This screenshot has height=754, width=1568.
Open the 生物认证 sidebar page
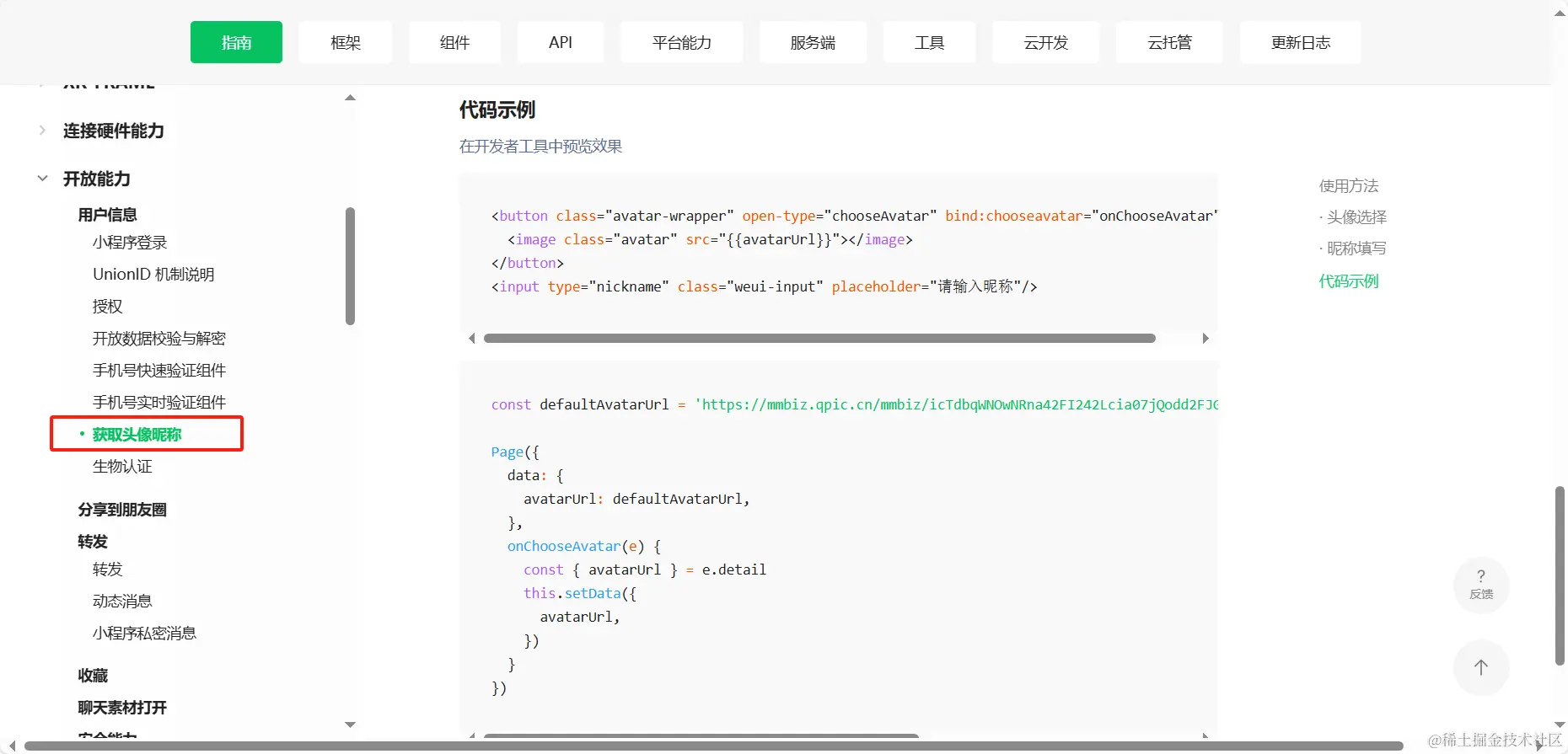122,467
